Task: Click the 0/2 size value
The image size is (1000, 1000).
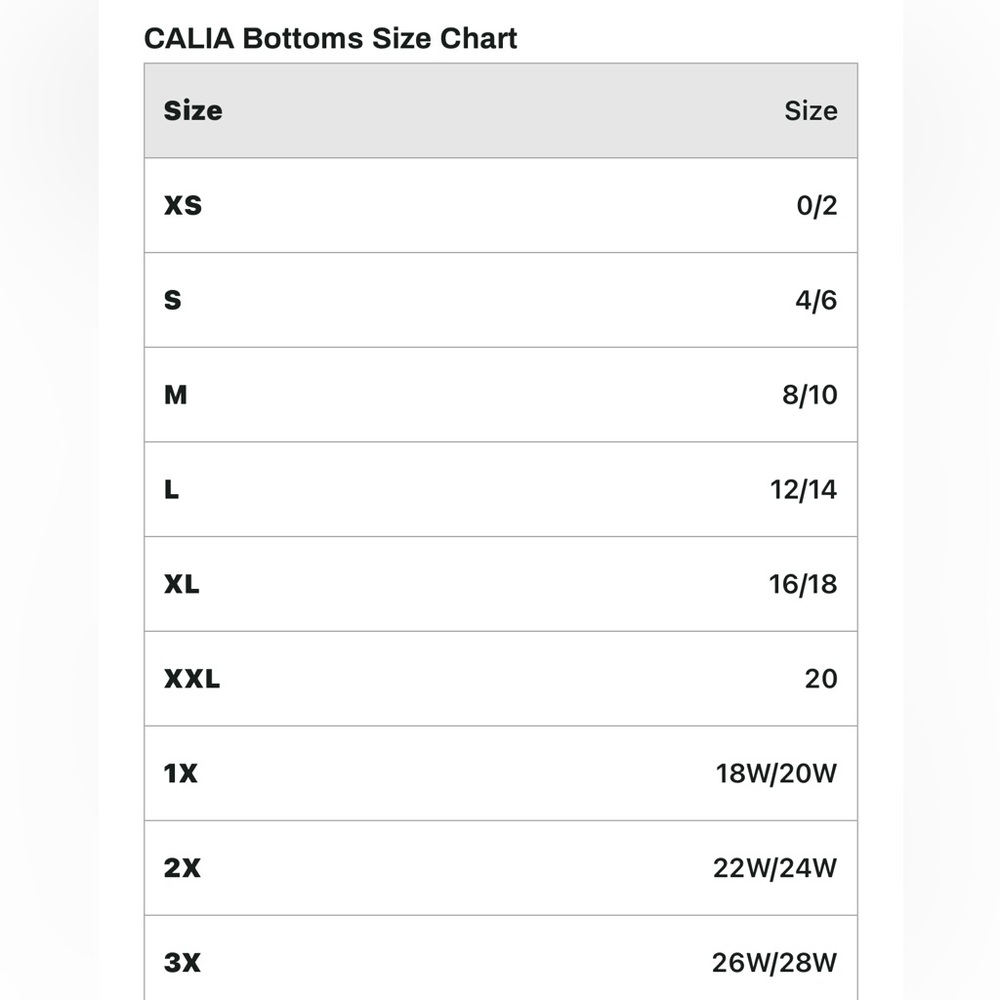Action: tap(817, 206)
